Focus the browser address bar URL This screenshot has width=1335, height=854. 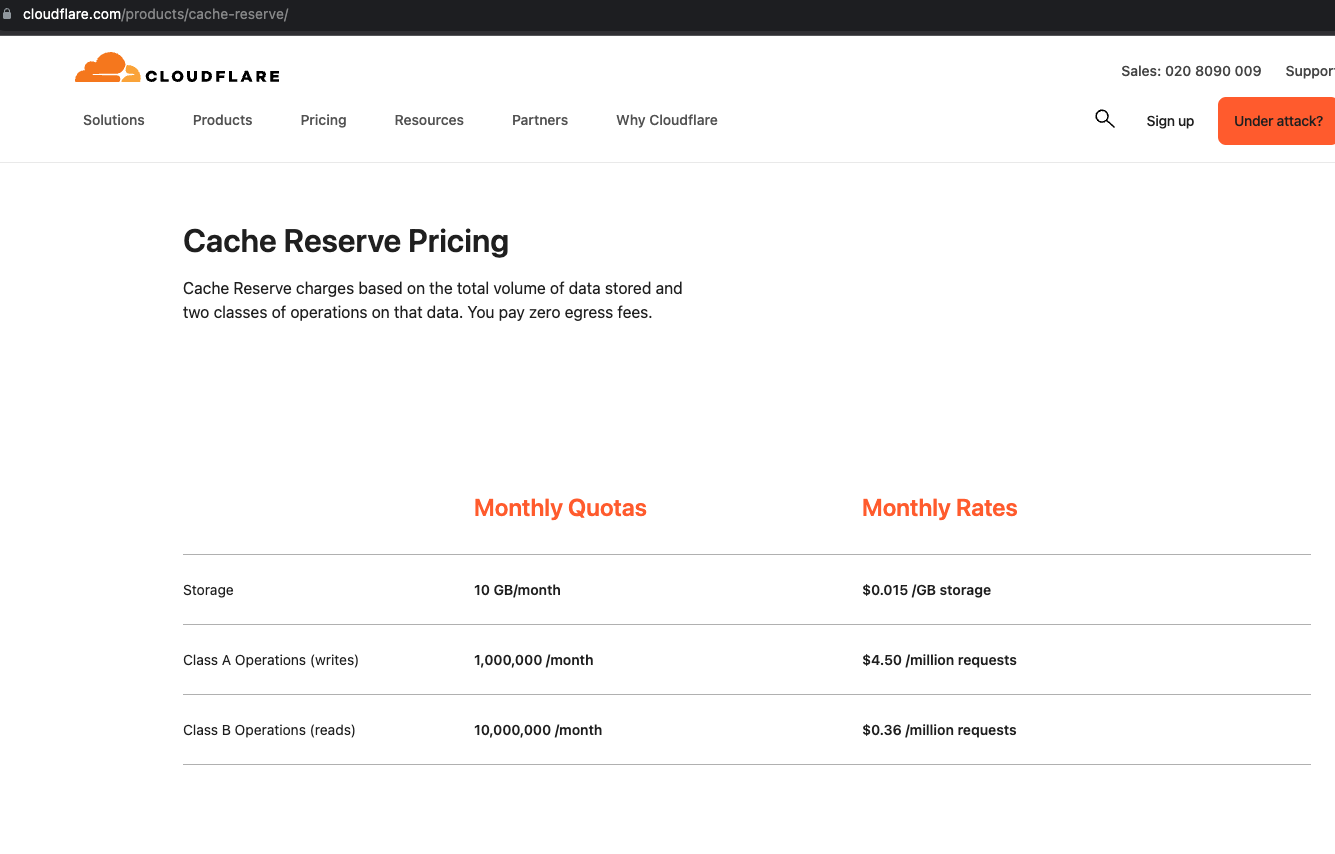155,14
